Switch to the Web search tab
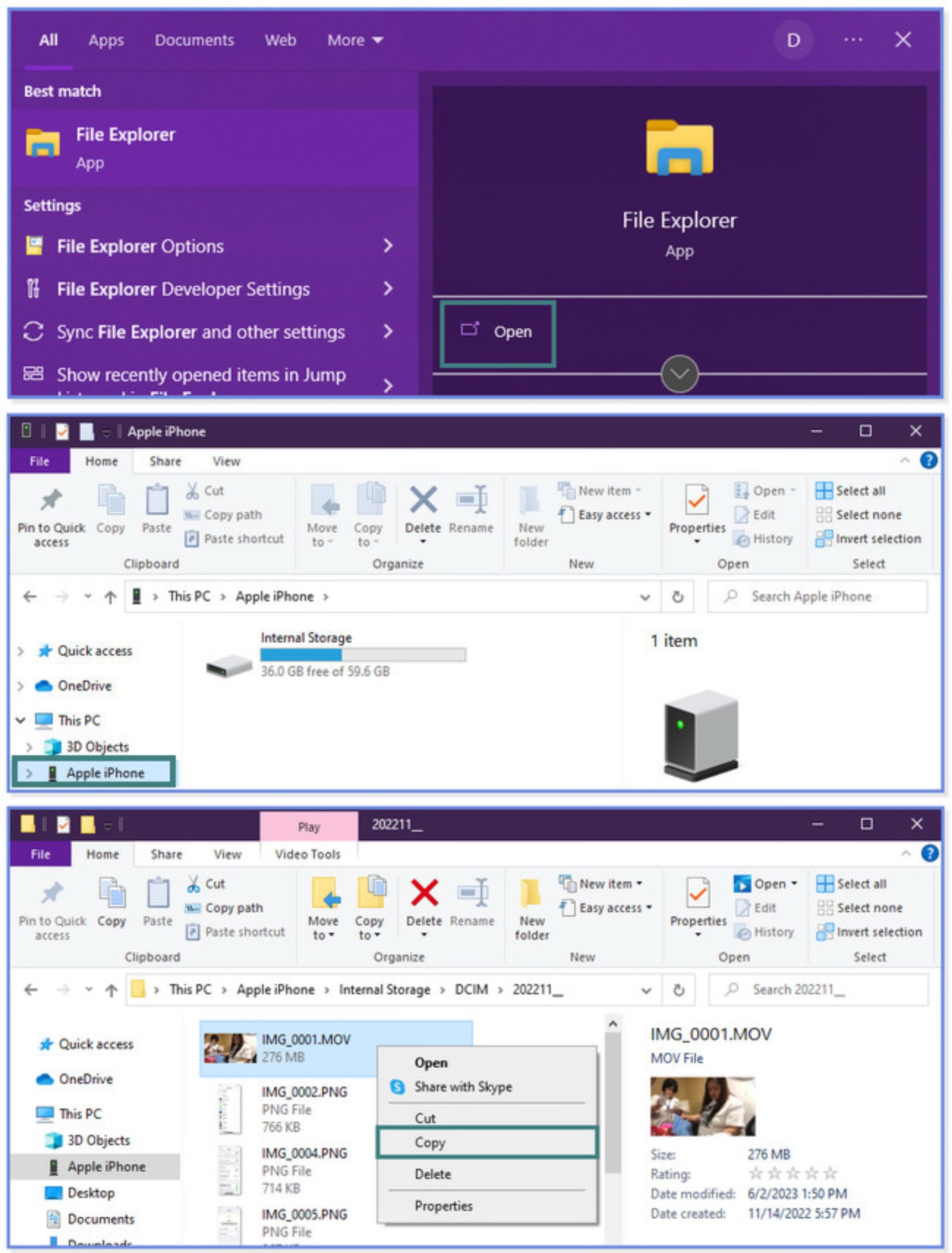 [280, 40]
